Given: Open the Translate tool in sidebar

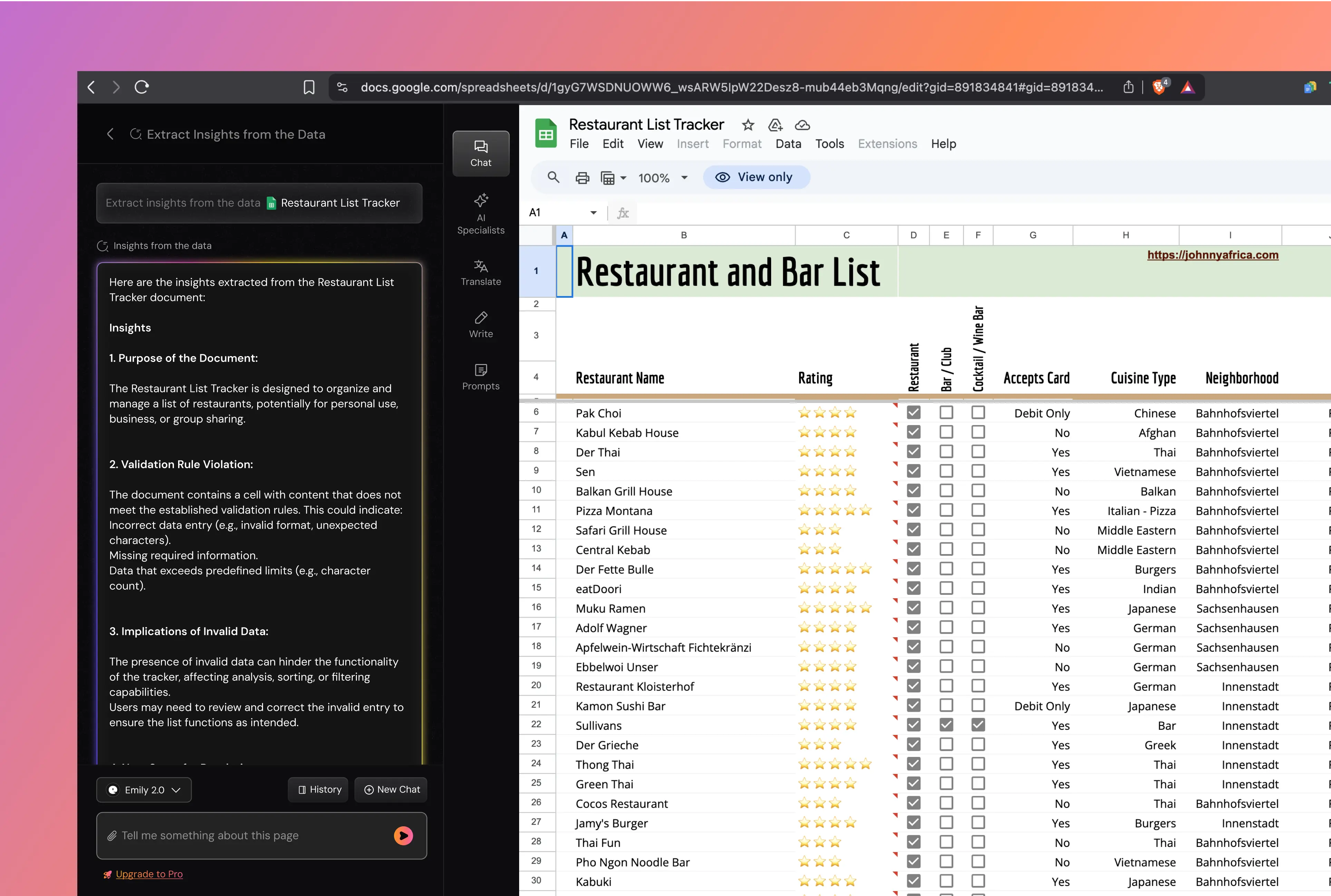Looking at the screenshot, I should point(481,273).
